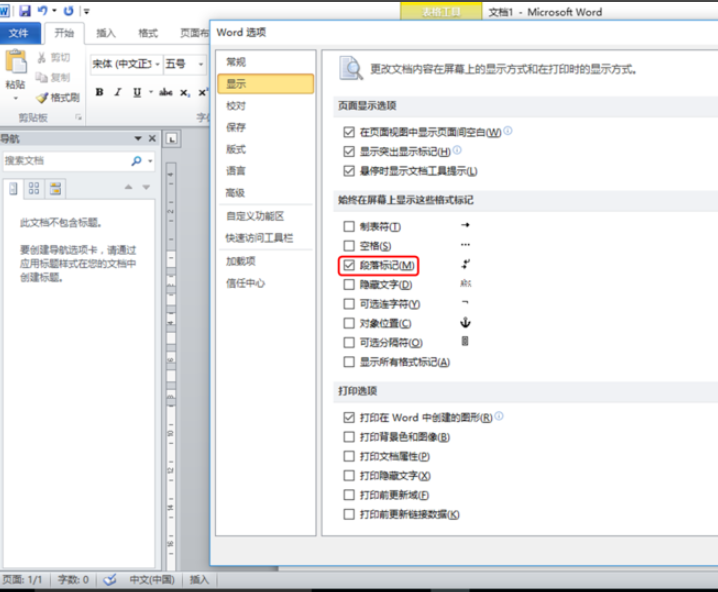Toggle Italic formatting button
This screenshot has height=592, width=718.
[x=118, y=92]
